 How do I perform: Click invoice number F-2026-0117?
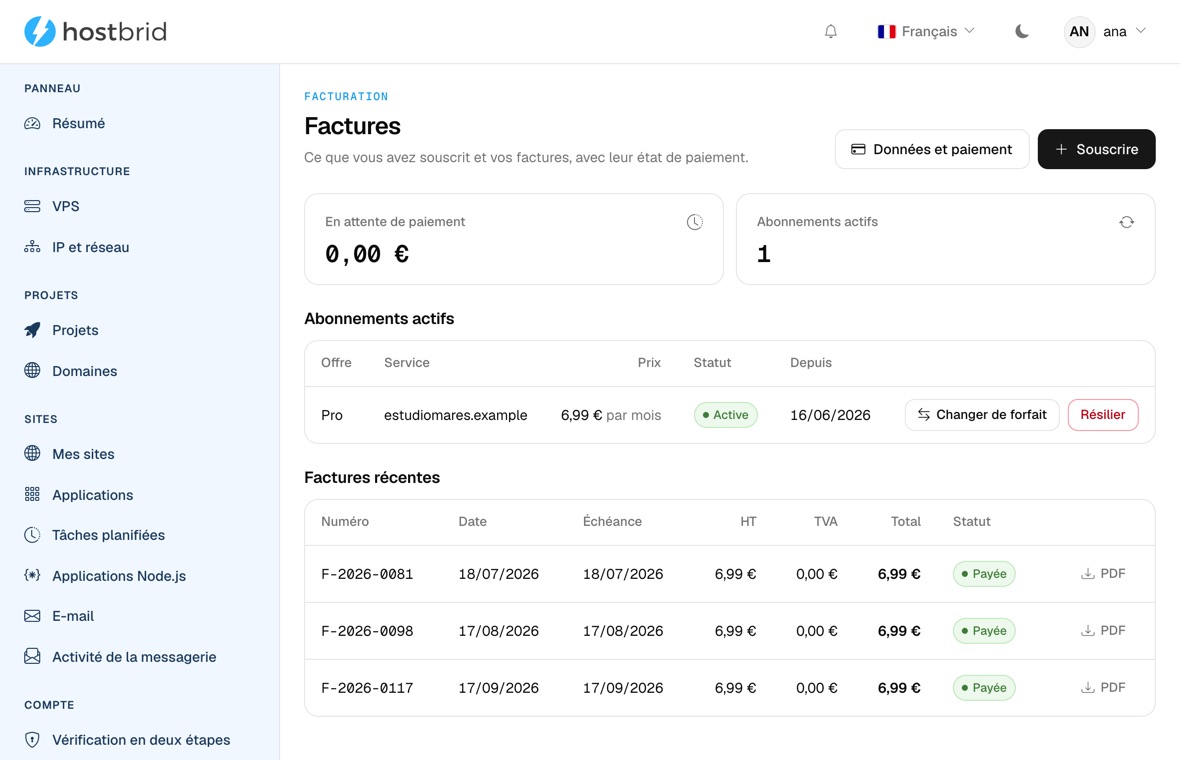(x=367, y=688)
